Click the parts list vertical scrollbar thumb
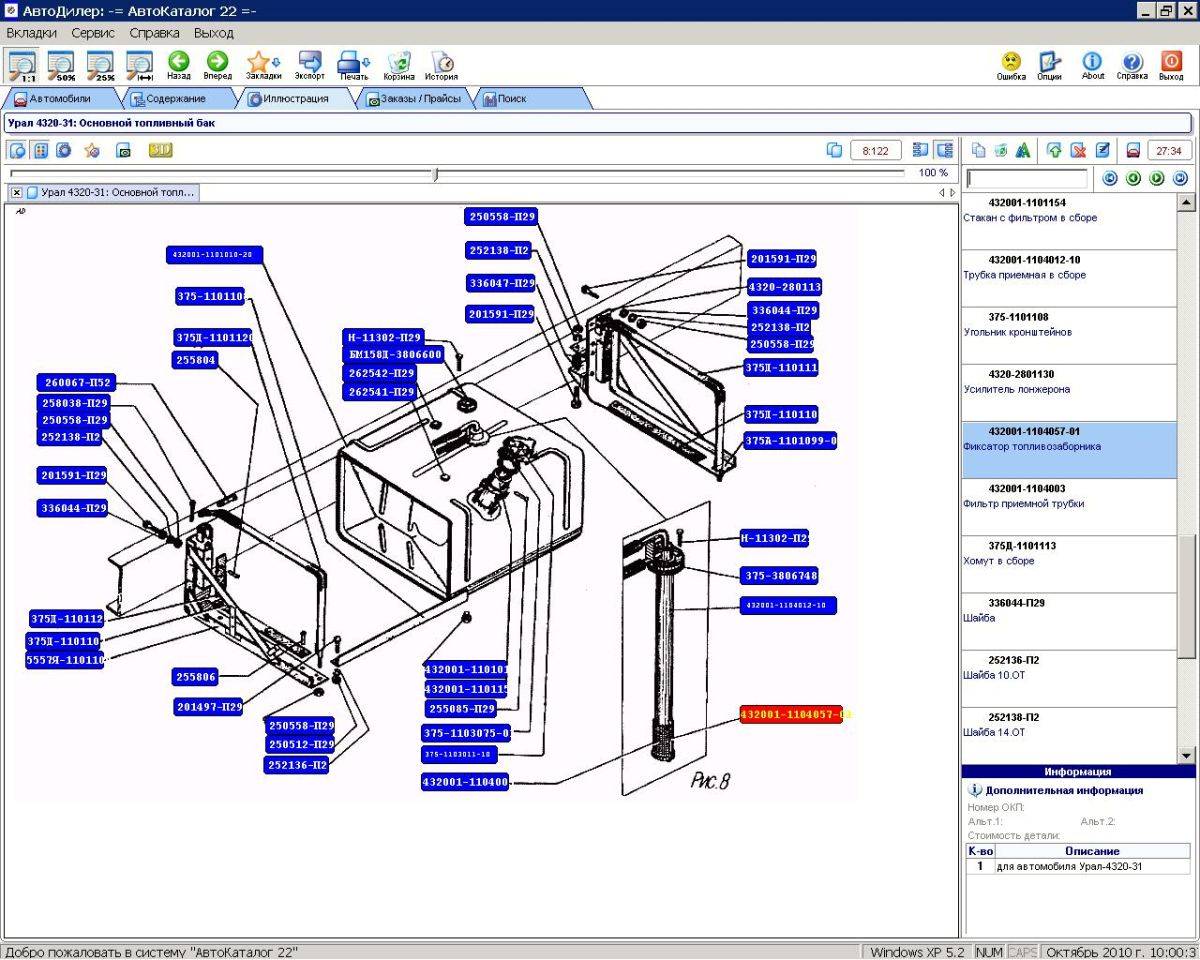The width and height of the screenshot is (1200, 960). tap(1187, 596)
